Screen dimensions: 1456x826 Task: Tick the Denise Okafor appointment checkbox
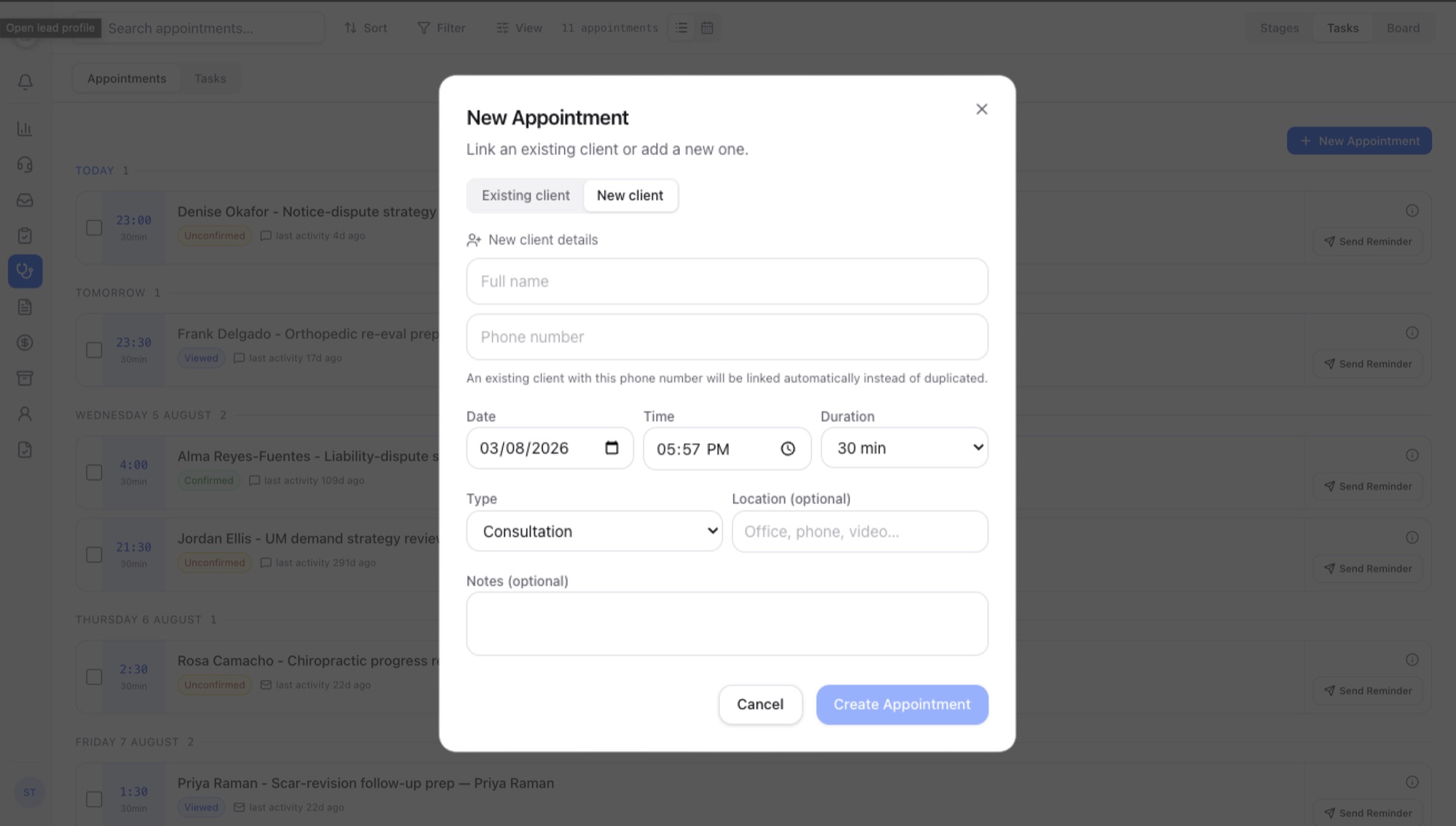(94, 227)
